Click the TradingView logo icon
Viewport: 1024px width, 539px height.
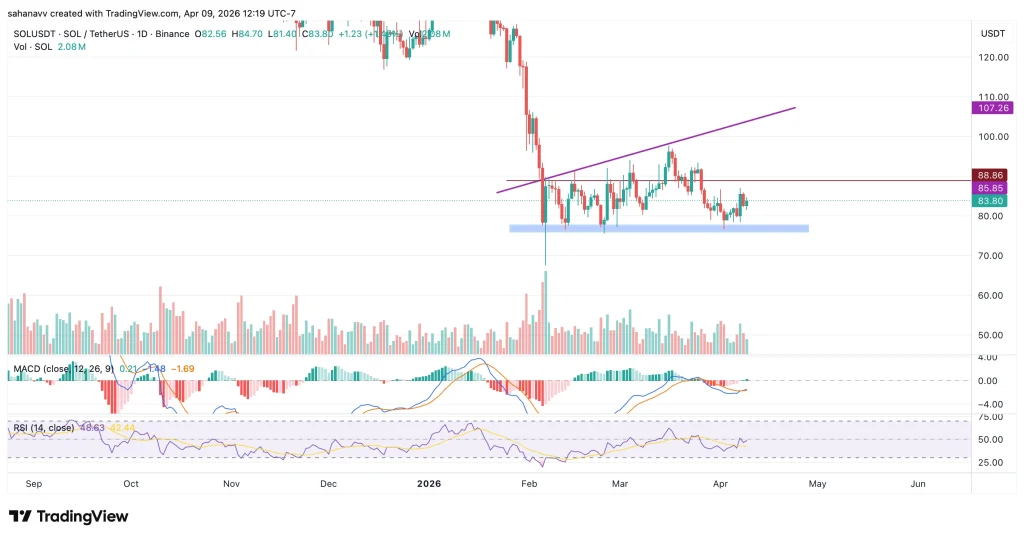19,516
